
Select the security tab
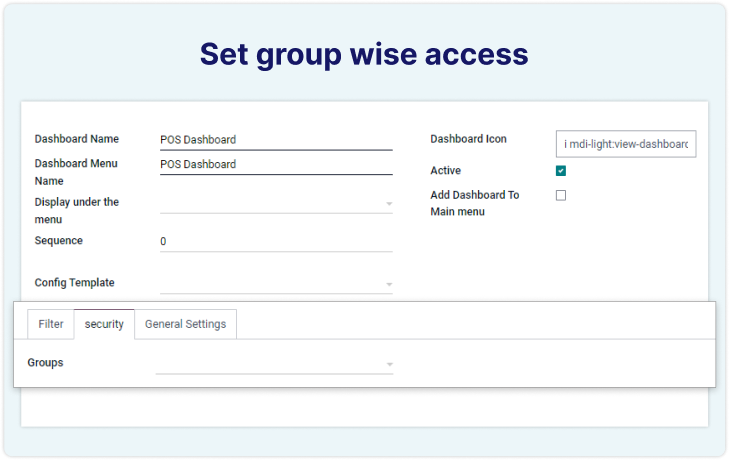[104, 324]
